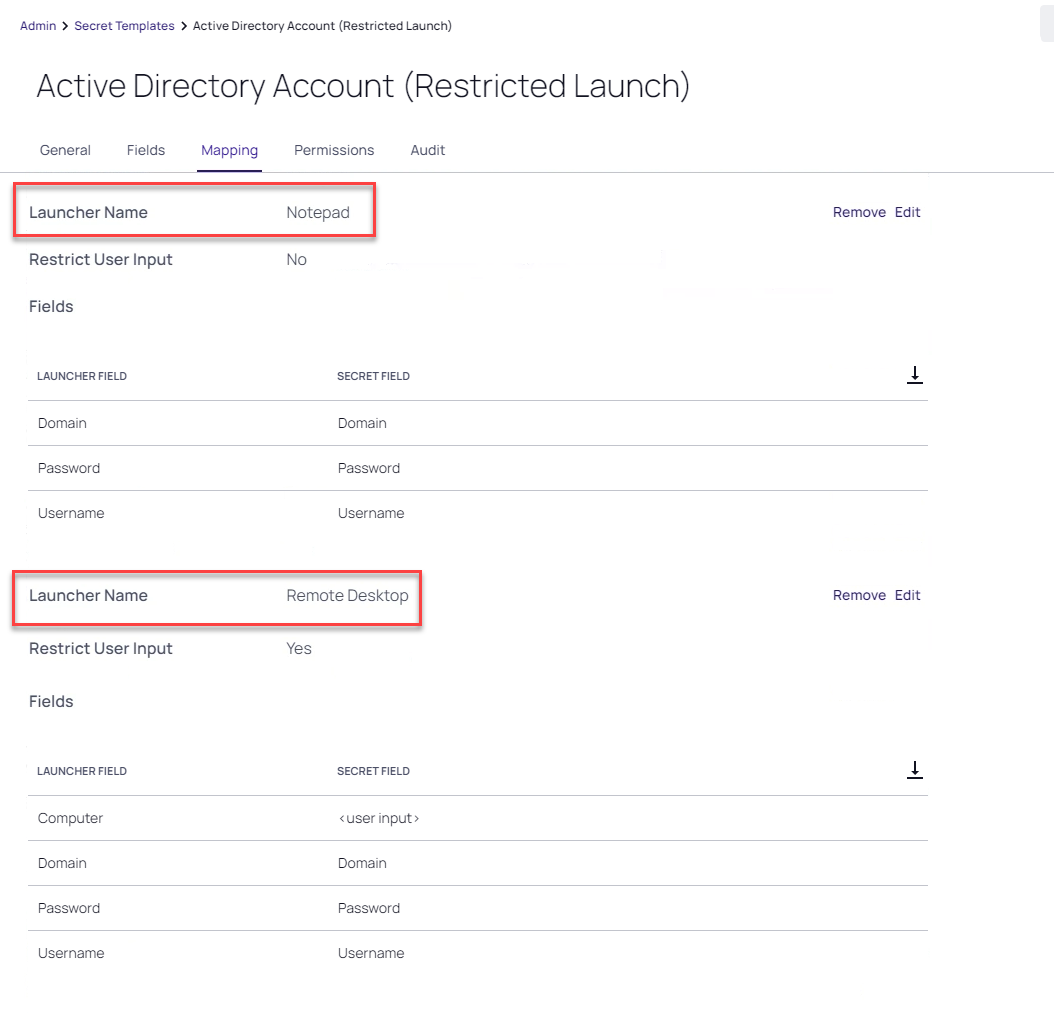The height and width of the screenshot is (1013, 1054).
Task: Open the General tab
Action: tap(65, 150)
